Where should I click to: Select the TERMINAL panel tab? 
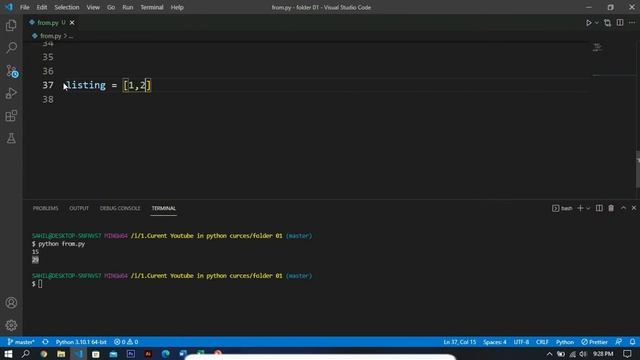click(x=164, y=208)
